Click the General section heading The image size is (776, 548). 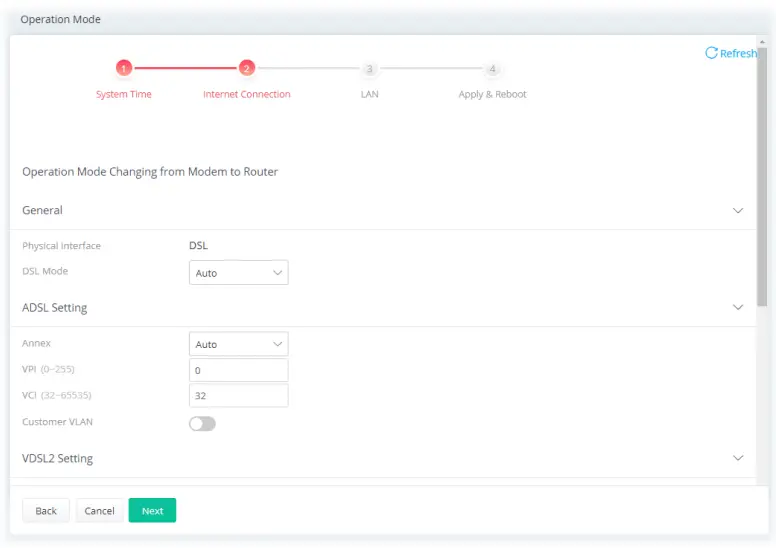click(43, 210)
